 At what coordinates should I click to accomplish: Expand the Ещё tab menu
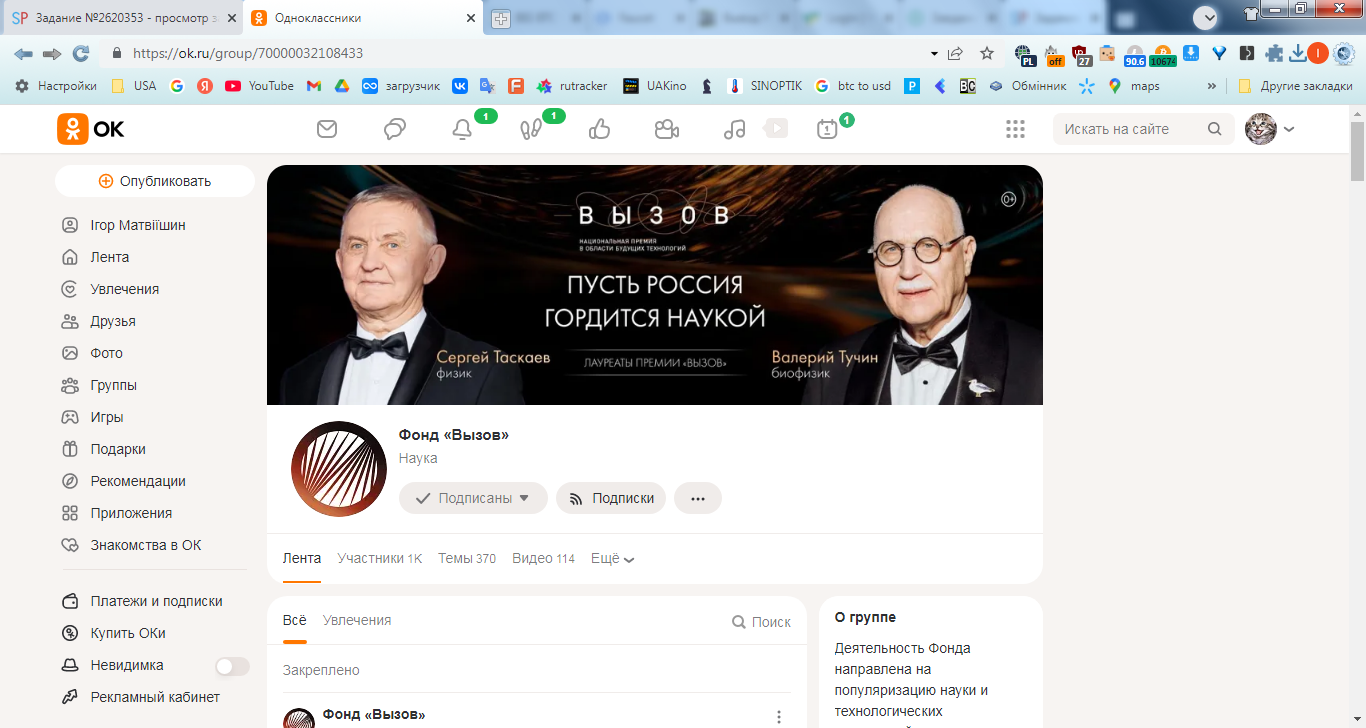point(613,559)
